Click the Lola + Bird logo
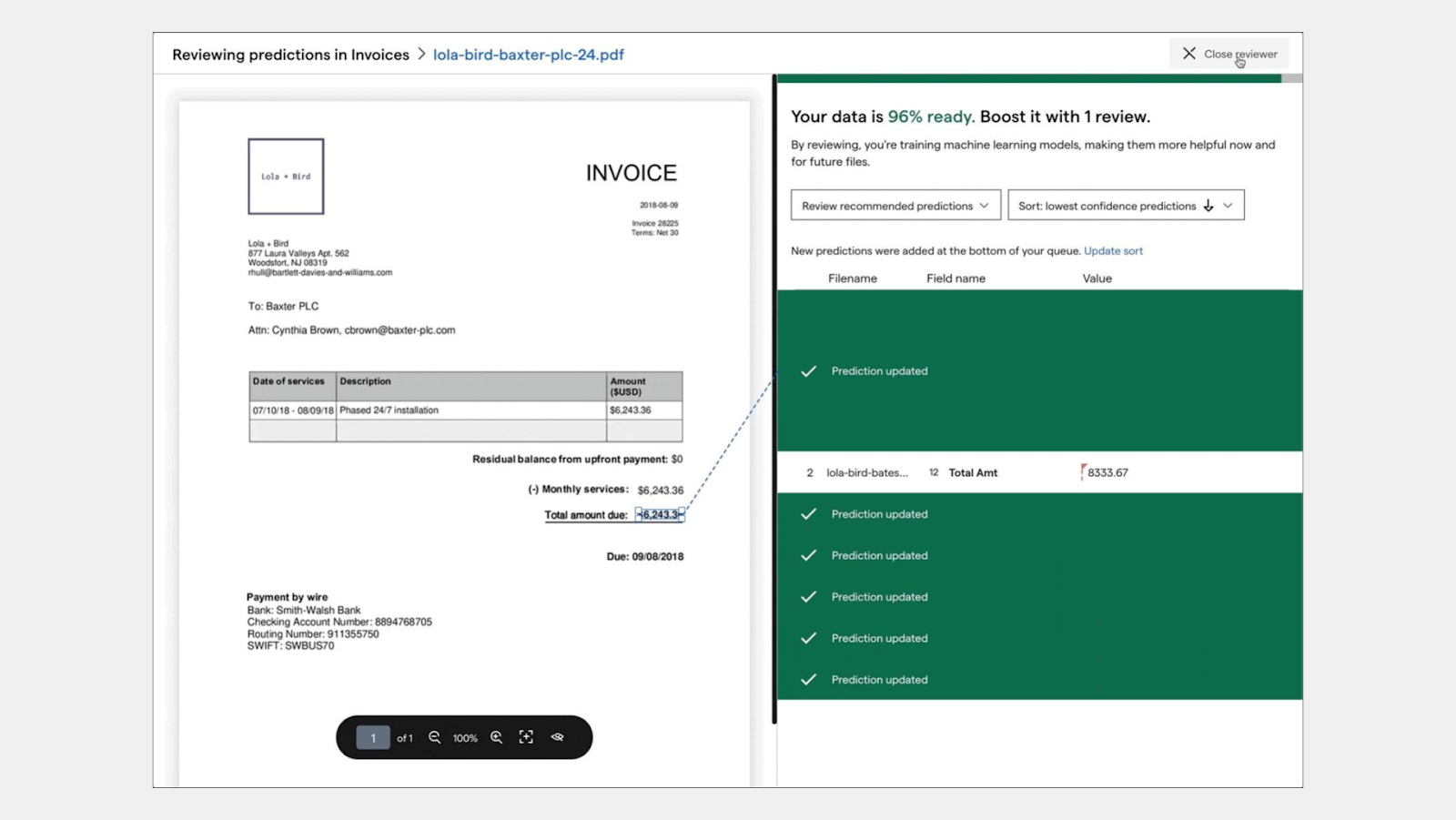1456x820 pixels. 286,177
